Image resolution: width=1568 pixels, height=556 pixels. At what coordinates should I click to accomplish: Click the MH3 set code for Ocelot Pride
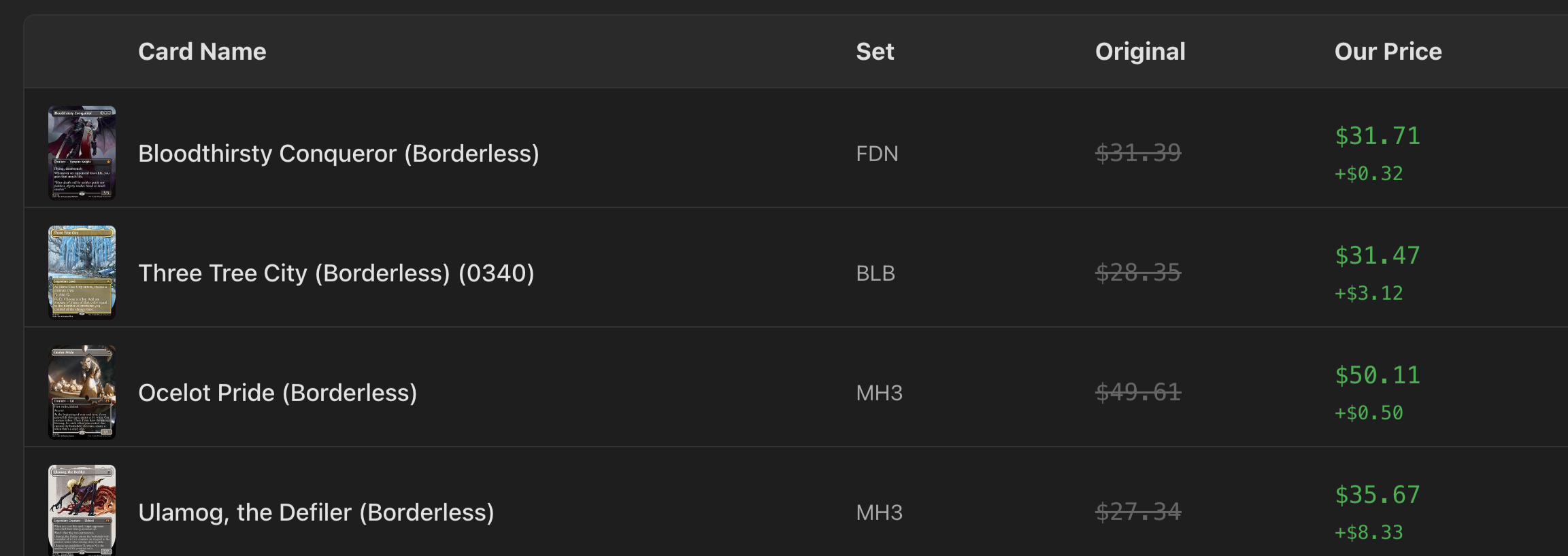point(879,393)
